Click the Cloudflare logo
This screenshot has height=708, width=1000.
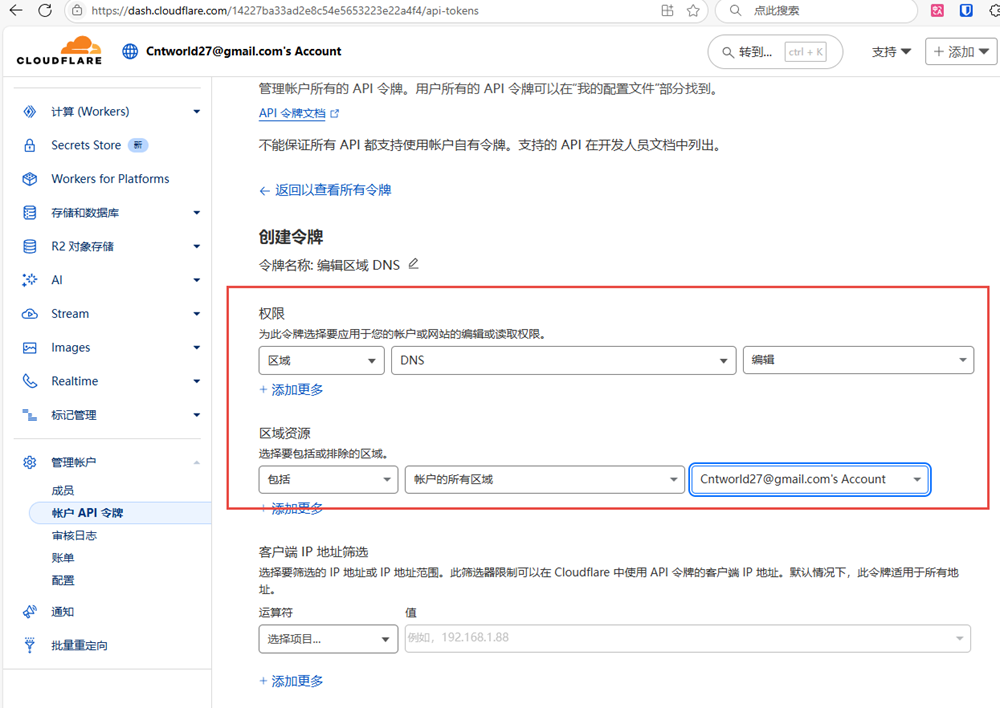pos(59,50)
